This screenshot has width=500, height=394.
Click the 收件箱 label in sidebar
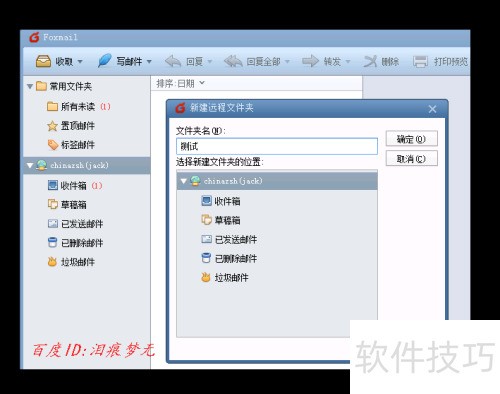(73, 185)
